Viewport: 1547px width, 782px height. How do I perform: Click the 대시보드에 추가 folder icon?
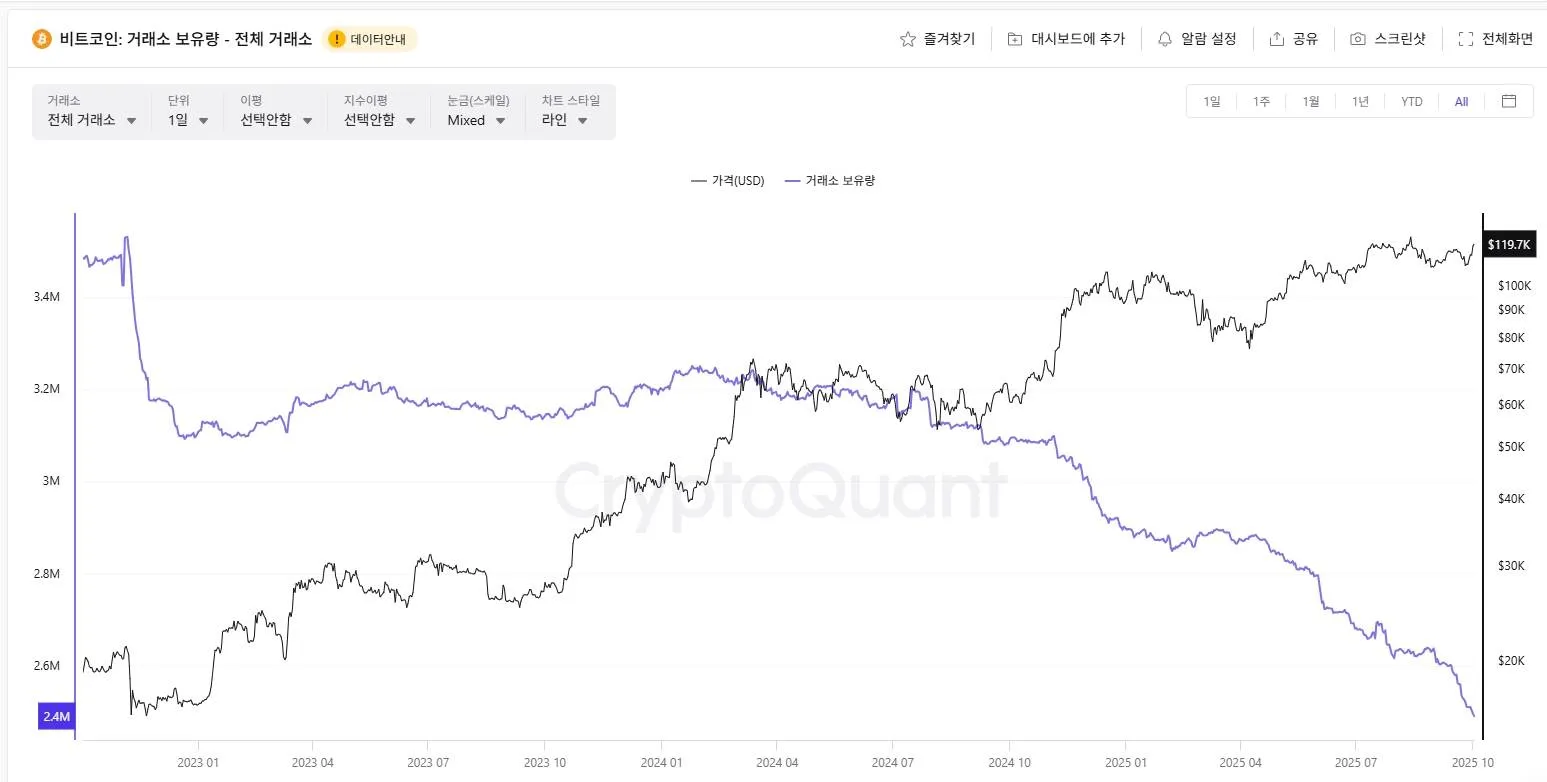coord(1015,39)
